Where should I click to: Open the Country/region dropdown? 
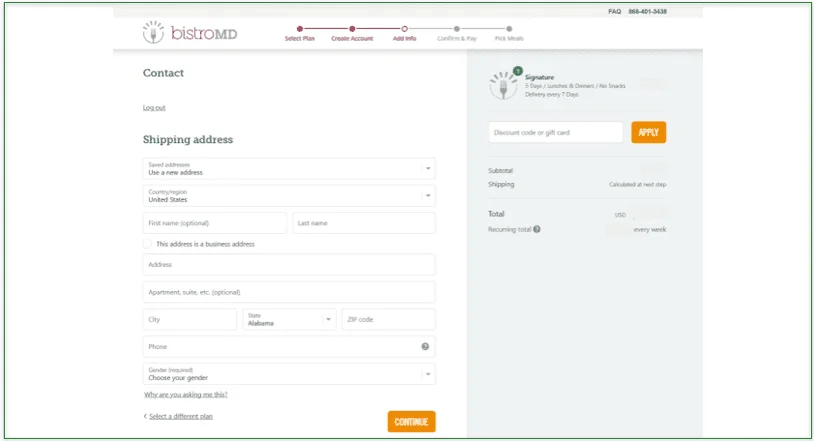(x=289, y=196)
